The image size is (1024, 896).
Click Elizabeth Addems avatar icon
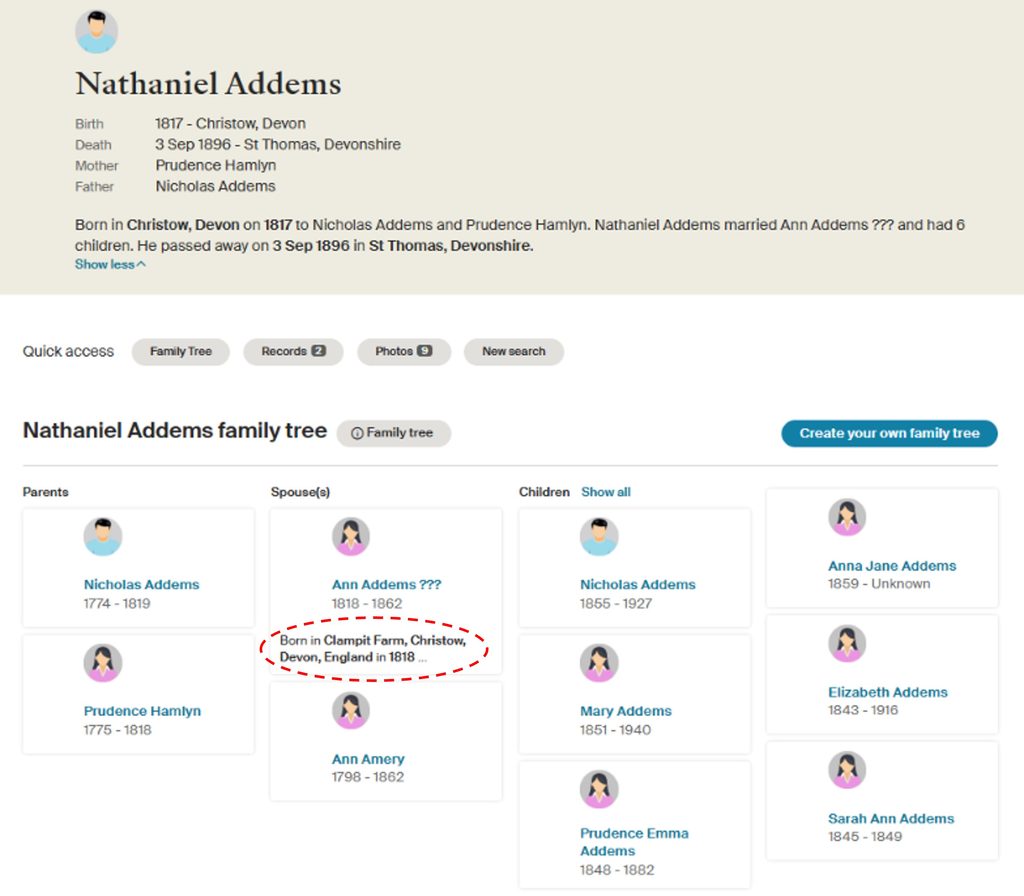coord(847,644)
